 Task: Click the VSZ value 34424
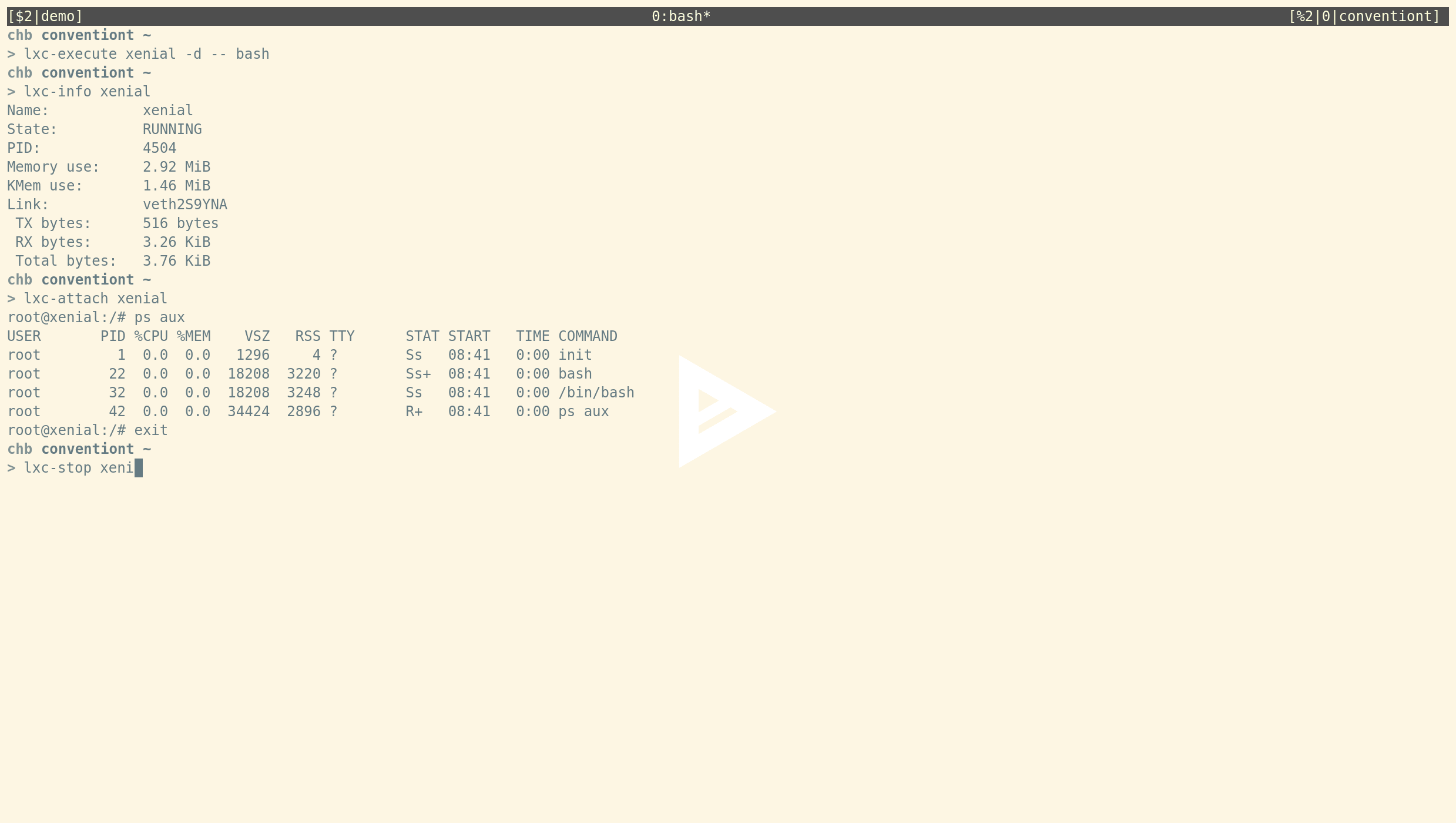[249, 411]
